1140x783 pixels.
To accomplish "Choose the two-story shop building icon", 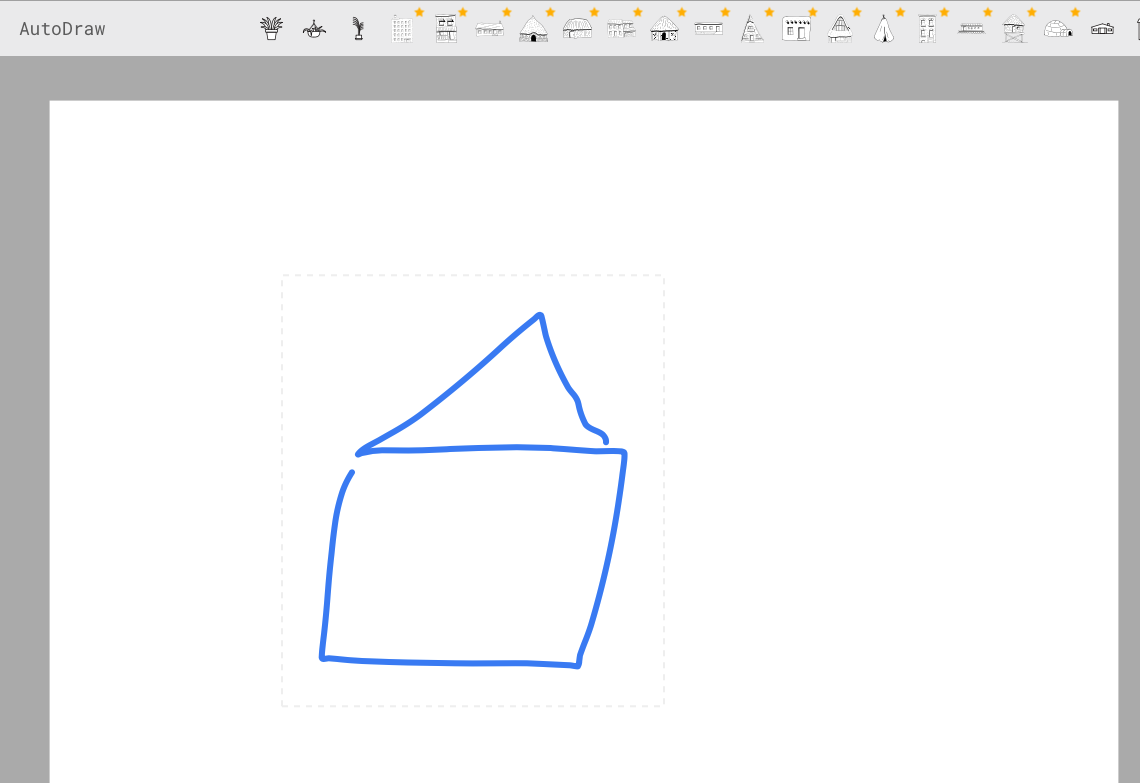I will click(446, 28).
